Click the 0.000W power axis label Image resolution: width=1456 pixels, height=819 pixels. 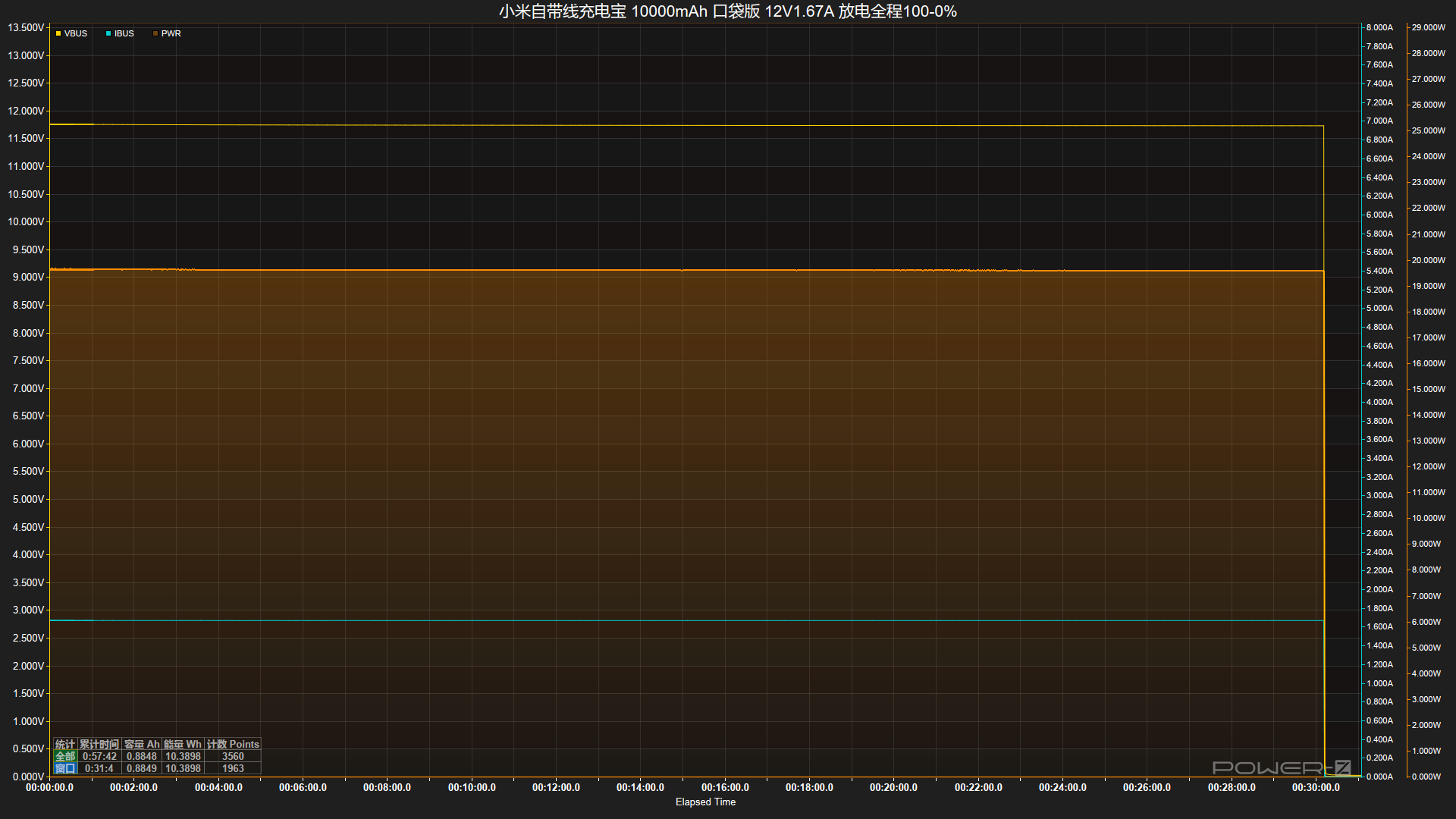[x=1426, y=777]
